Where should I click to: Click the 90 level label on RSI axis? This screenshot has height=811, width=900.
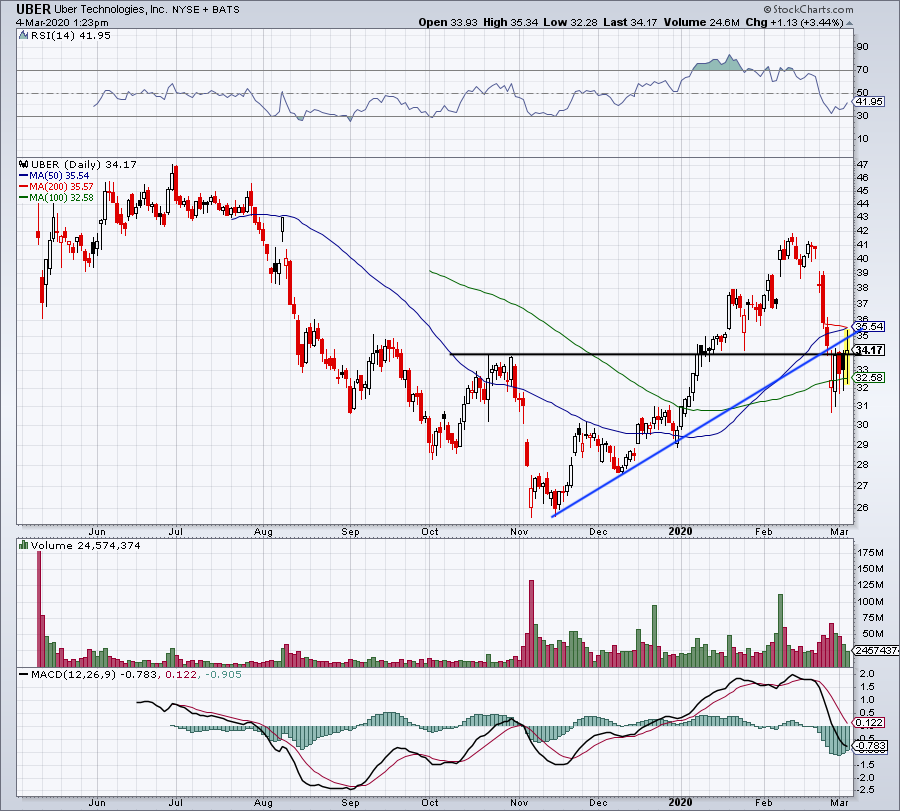point(863,46)
